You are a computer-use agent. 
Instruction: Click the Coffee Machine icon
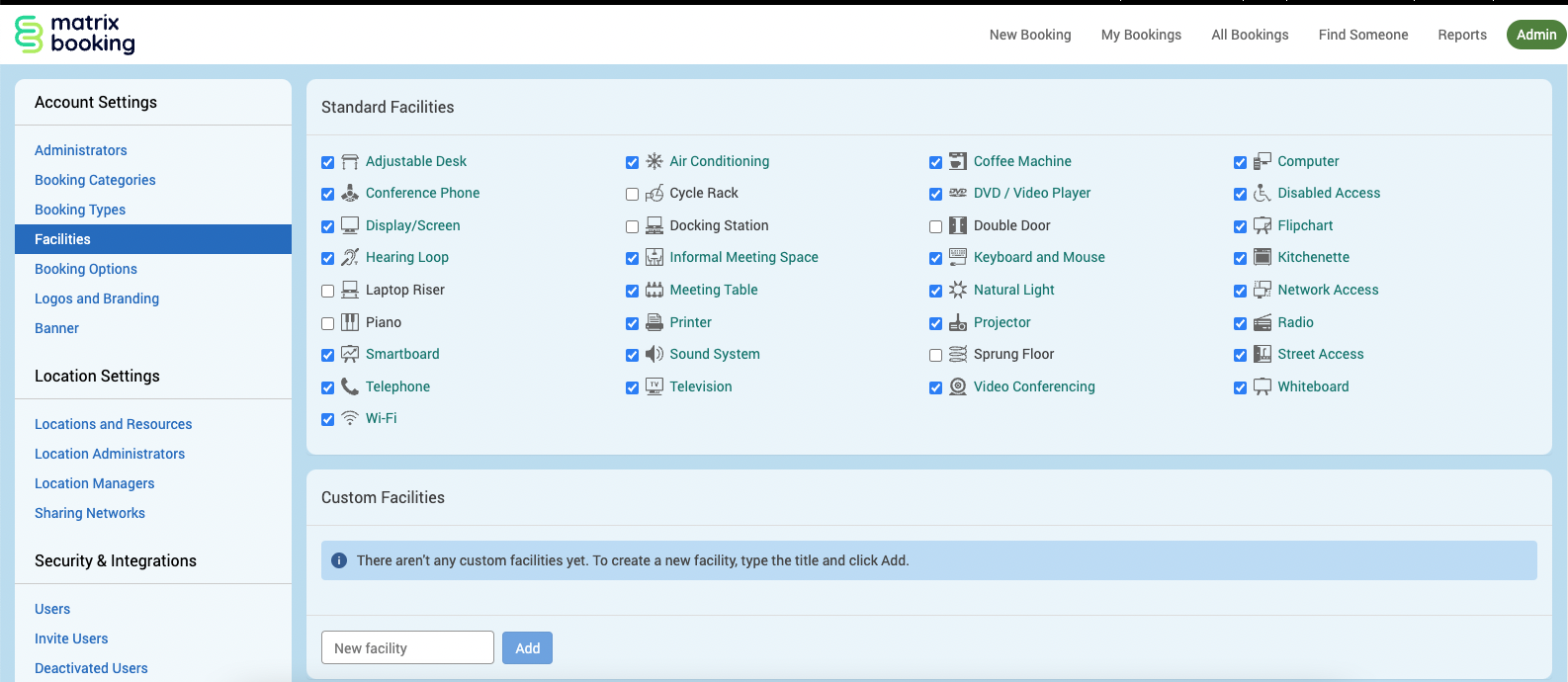pos(958,161)
